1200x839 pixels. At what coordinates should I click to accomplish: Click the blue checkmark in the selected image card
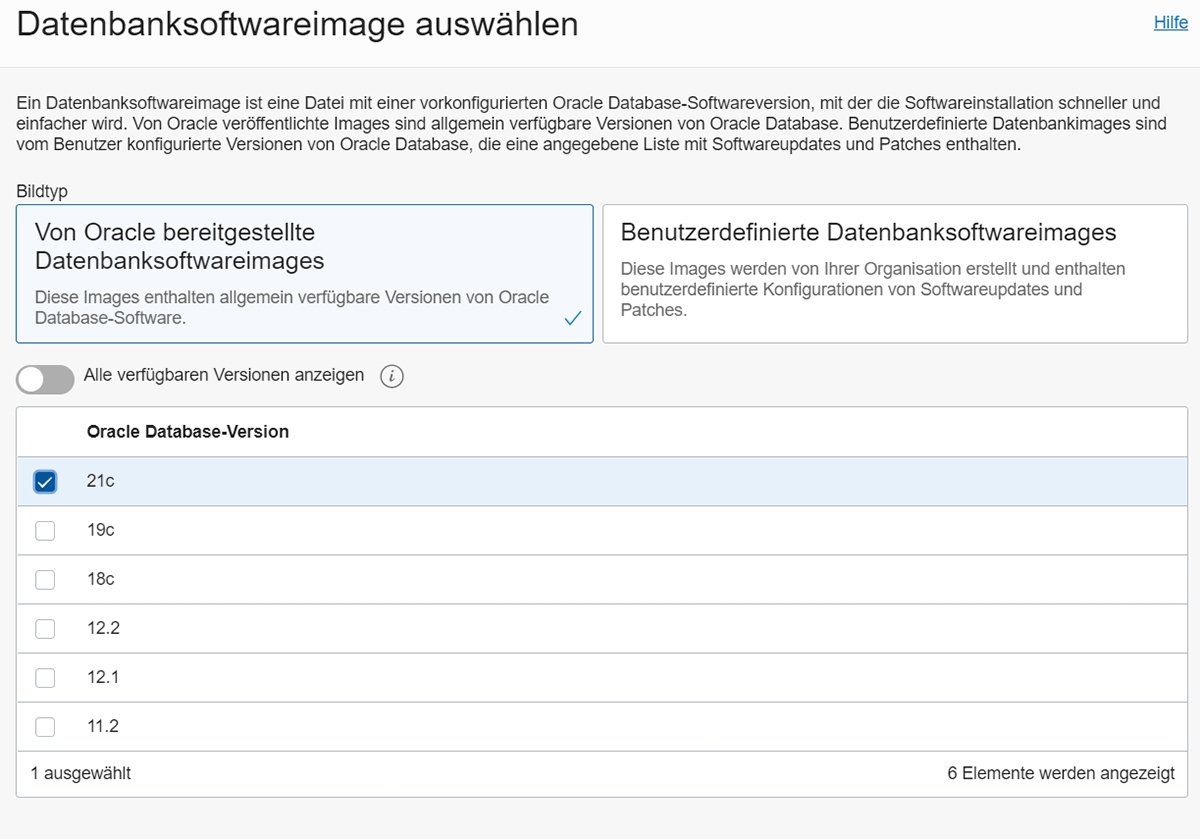click(572, 318)
